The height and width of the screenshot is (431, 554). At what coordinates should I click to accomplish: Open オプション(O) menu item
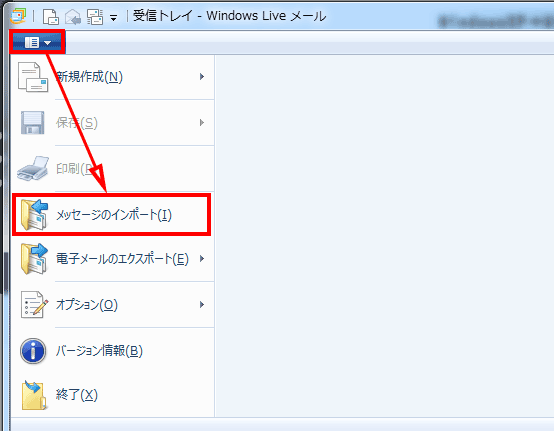[x=113, y=305]
